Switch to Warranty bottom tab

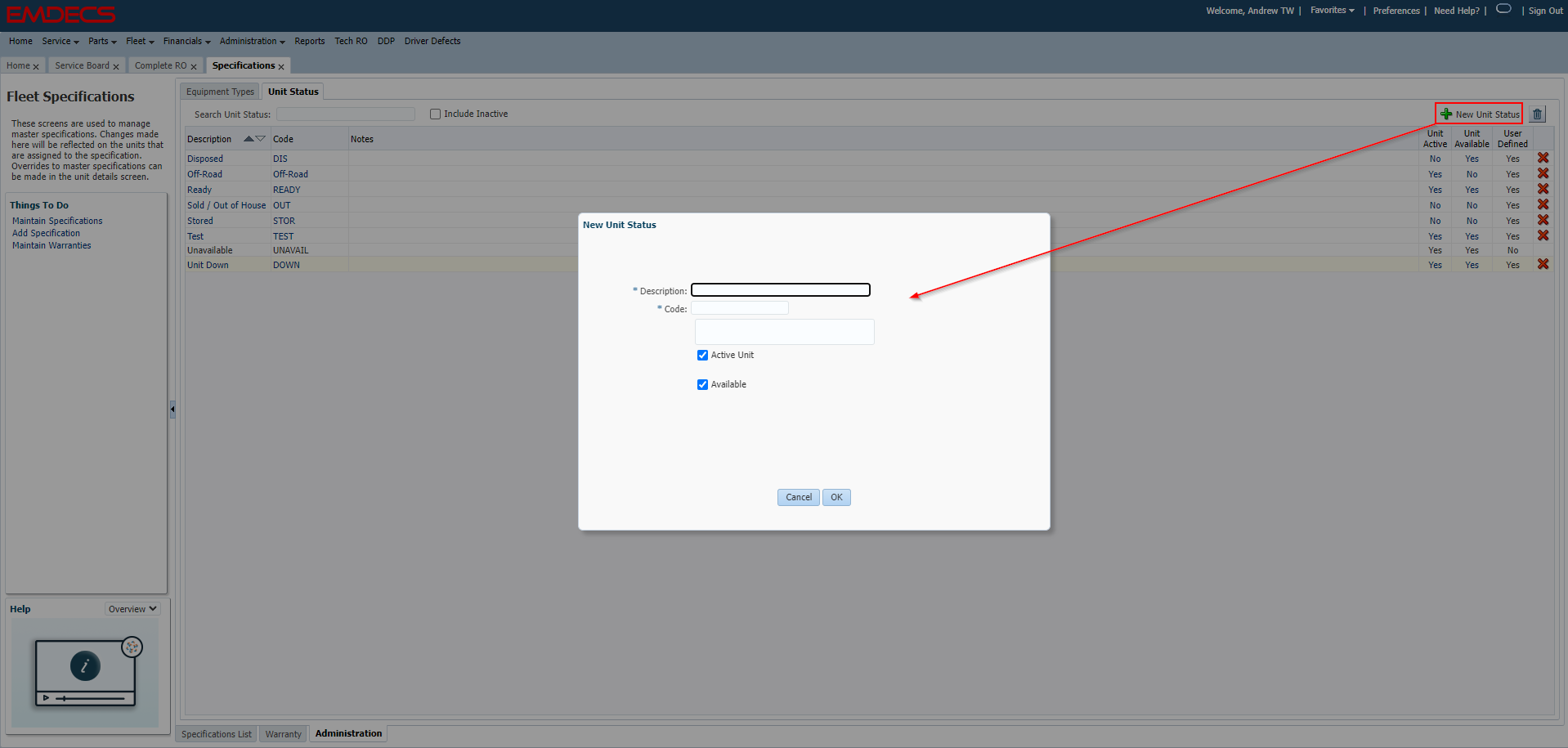click(x=284, y=734)
